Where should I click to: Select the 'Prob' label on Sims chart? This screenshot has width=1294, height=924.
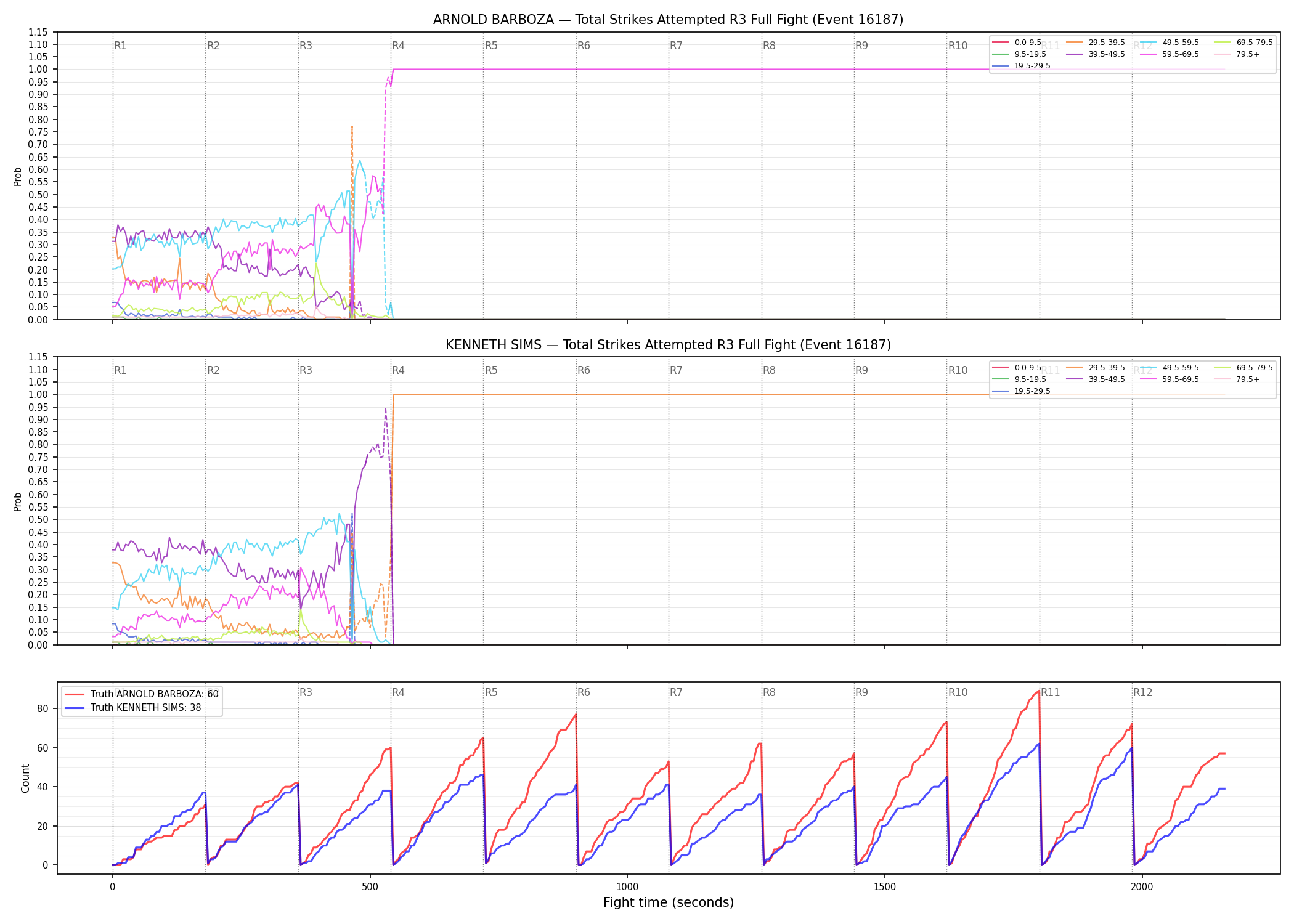(18, 501)
